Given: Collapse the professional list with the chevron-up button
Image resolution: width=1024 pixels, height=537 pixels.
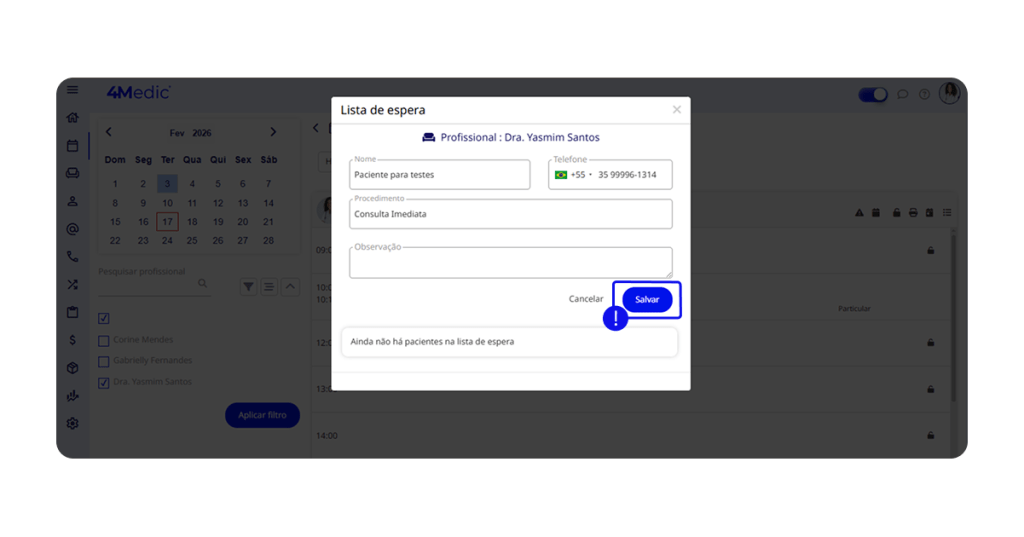Looking at the screenshot, I should [x=290, y=287].
